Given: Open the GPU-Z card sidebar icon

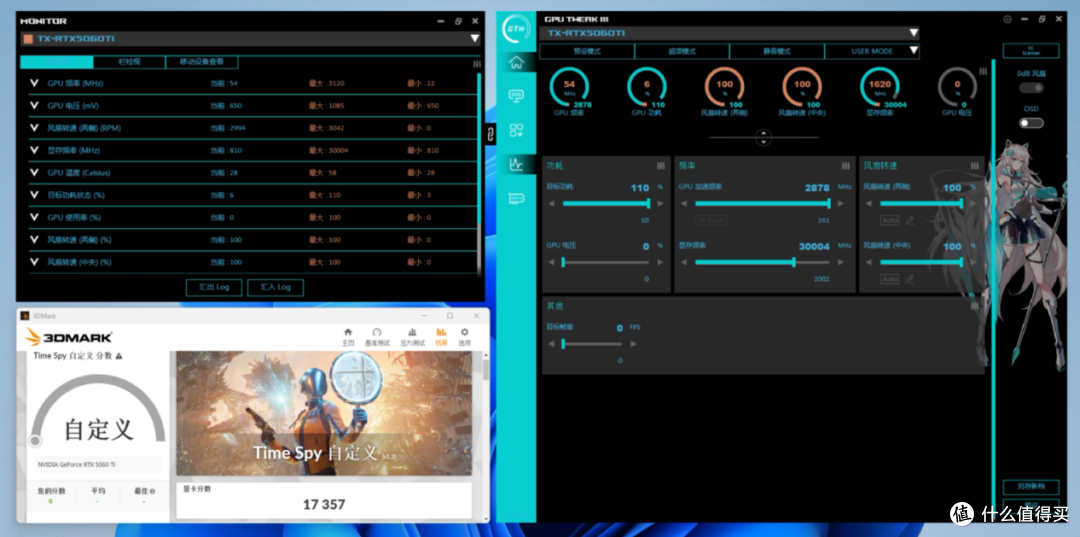Looking at the screenshot, I should coord(517,198).
